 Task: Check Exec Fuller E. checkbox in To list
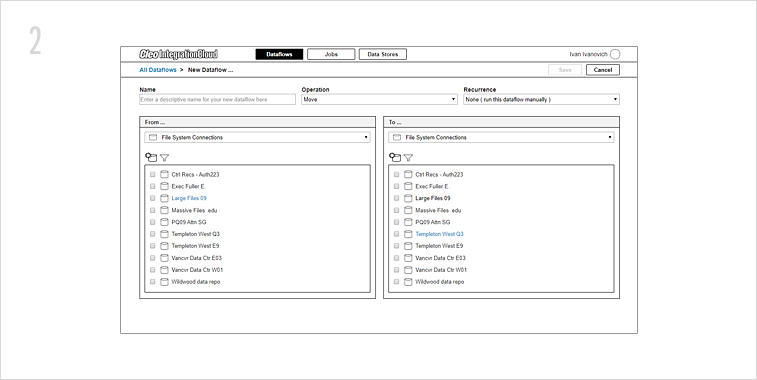[x=396, y=186]
